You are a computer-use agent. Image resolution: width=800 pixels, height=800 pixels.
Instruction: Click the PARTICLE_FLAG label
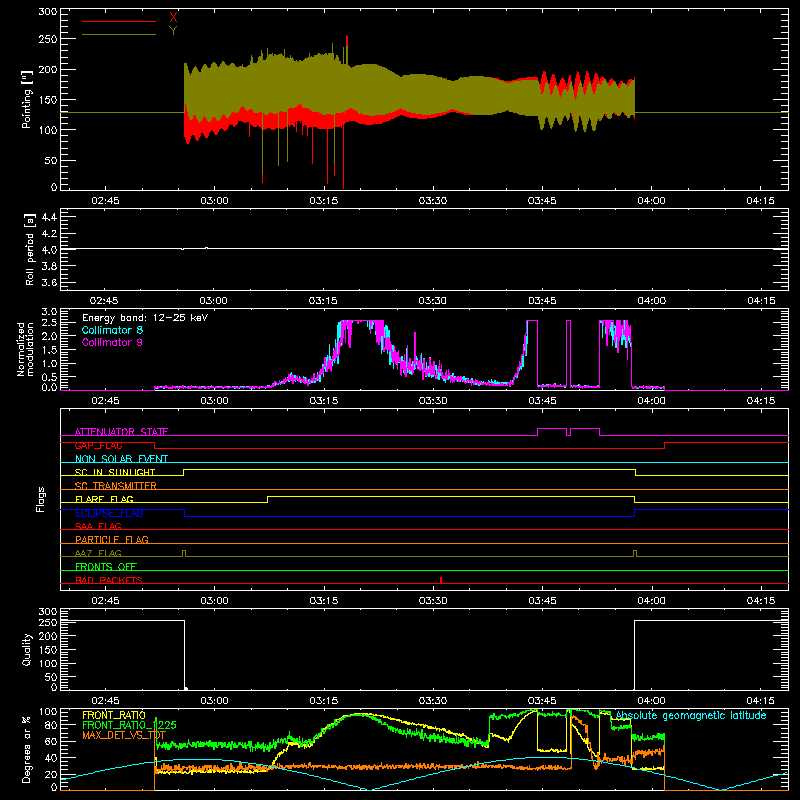[x=112, y=539]
